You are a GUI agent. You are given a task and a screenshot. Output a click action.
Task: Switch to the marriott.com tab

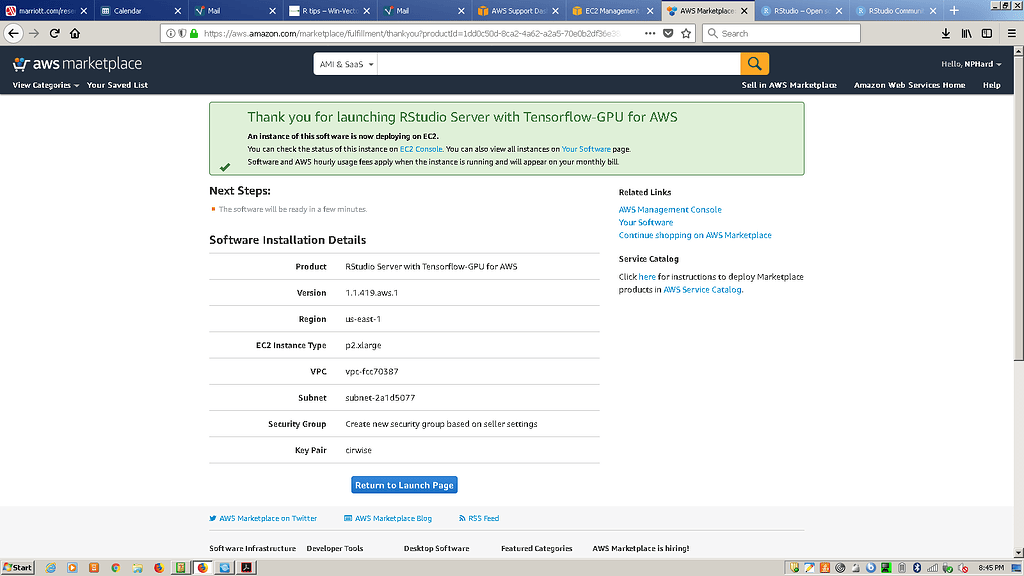pos(46,10)
